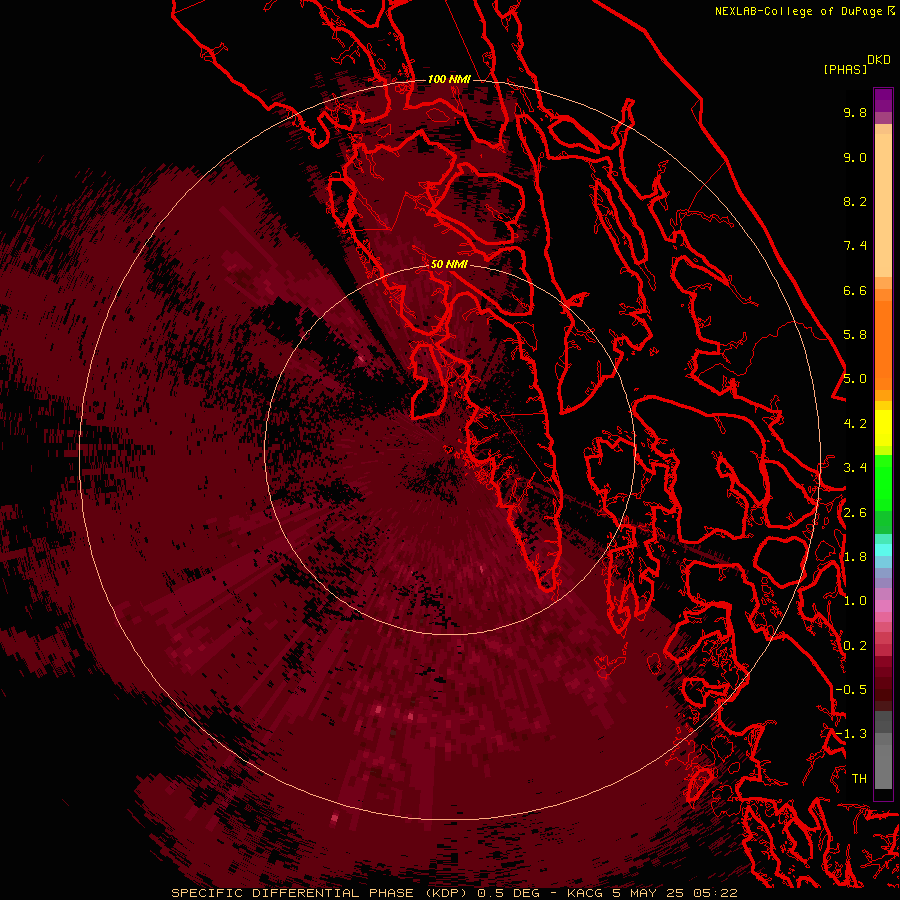Pick the purple segment at color bar top
Image resolution: width=900 pixels, height=900 pixels.
[x=883, y=100]
